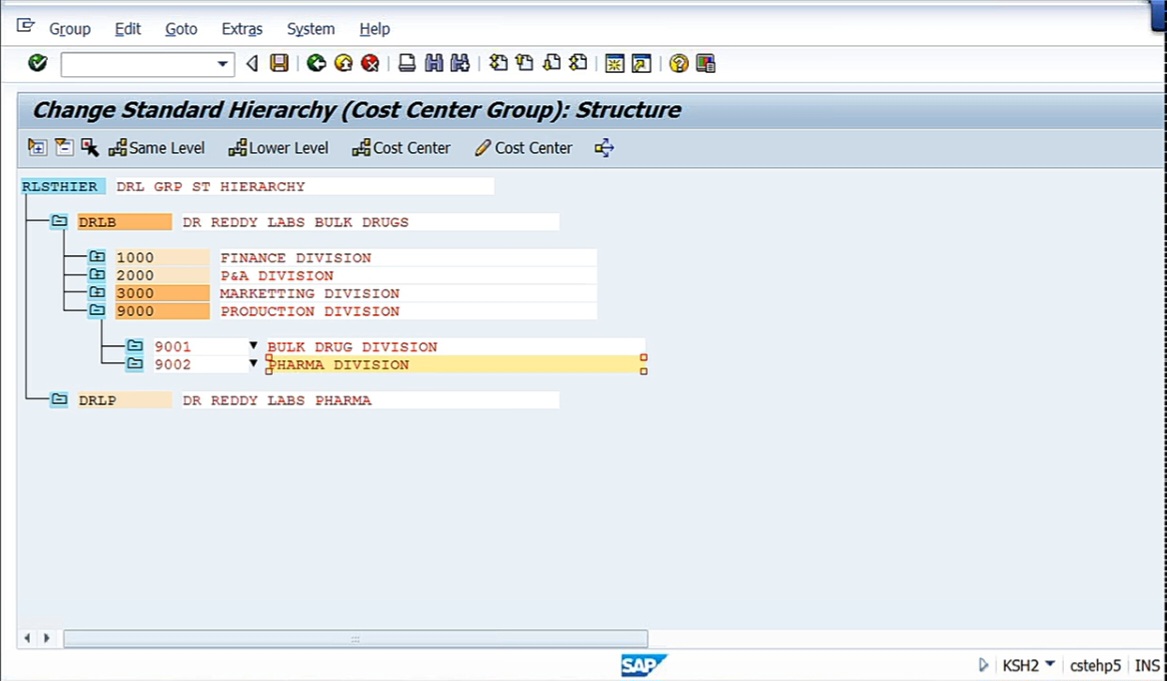Click the status bar triangle beside KSH2

[983, 665]
